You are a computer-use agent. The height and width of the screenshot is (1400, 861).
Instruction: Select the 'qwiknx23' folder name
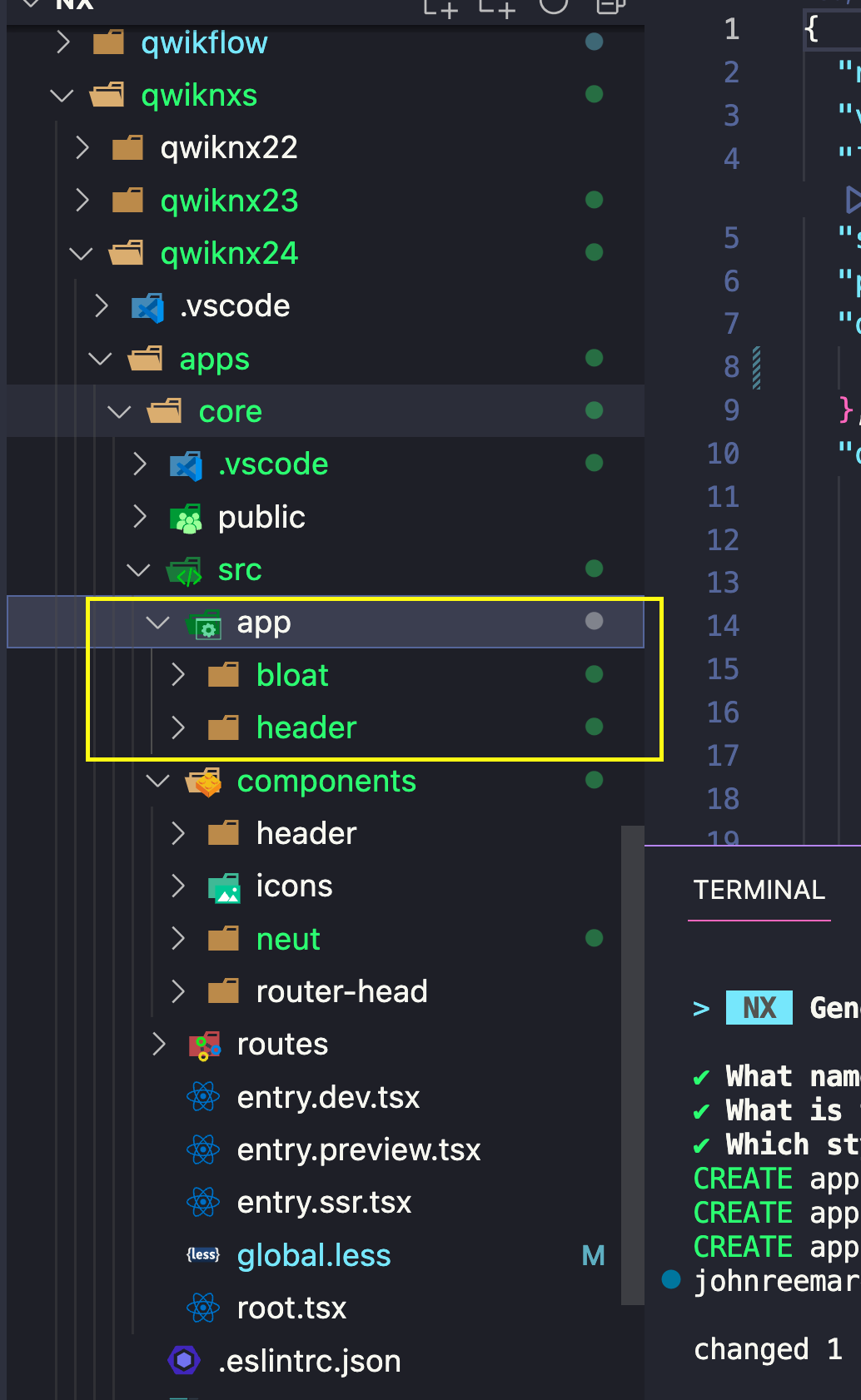coord(229,201)
